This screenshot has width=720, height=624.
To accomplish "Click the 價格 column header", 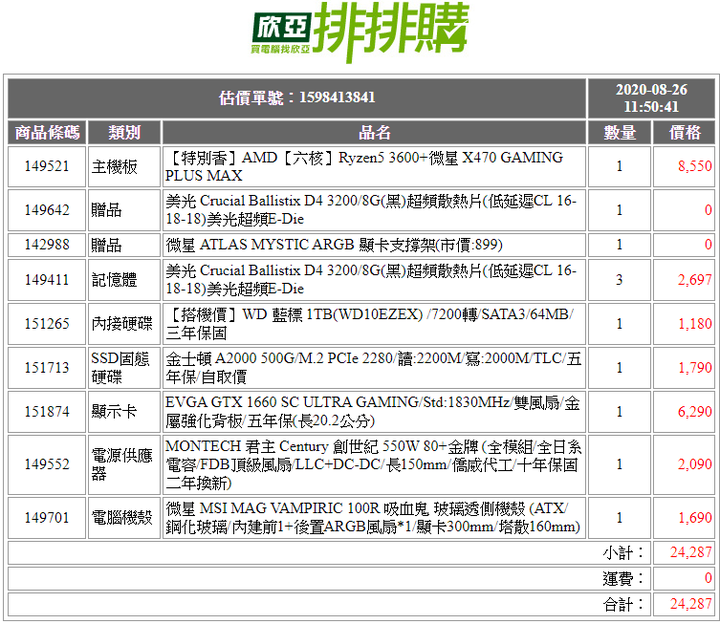I will pos(684,133).
